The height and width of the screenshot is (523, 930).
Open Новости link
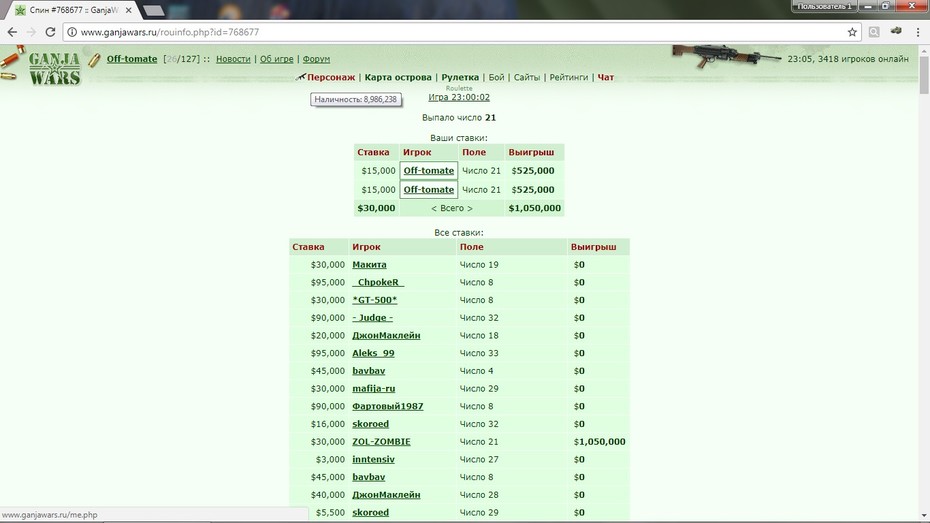pyautogui.click(x=233, y=59)
